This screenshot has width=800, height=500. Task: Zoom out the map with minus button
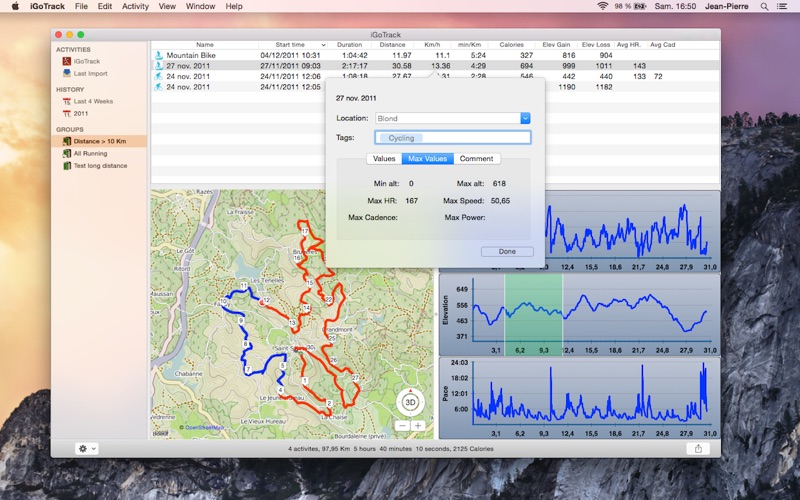tap(402, 426)
